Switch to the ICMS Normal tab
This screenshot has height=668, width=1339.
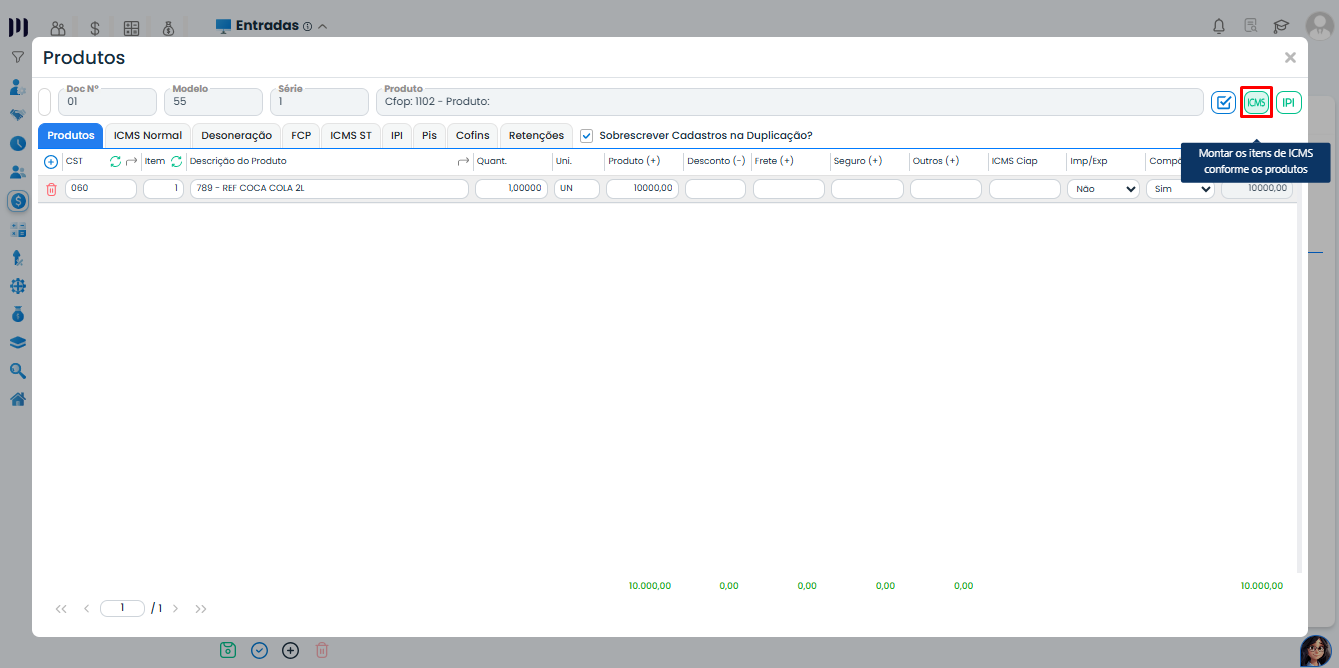pos(148,135)
